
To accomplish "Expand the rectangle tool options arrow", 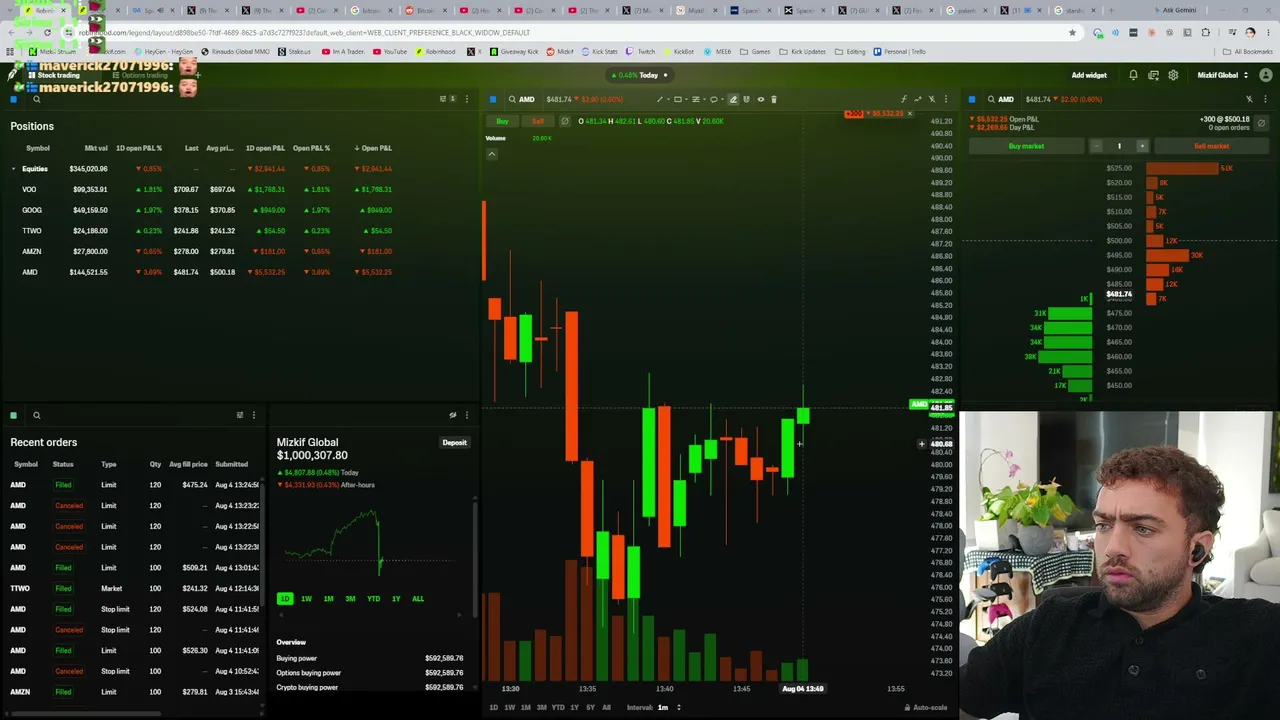I will 686,99.
